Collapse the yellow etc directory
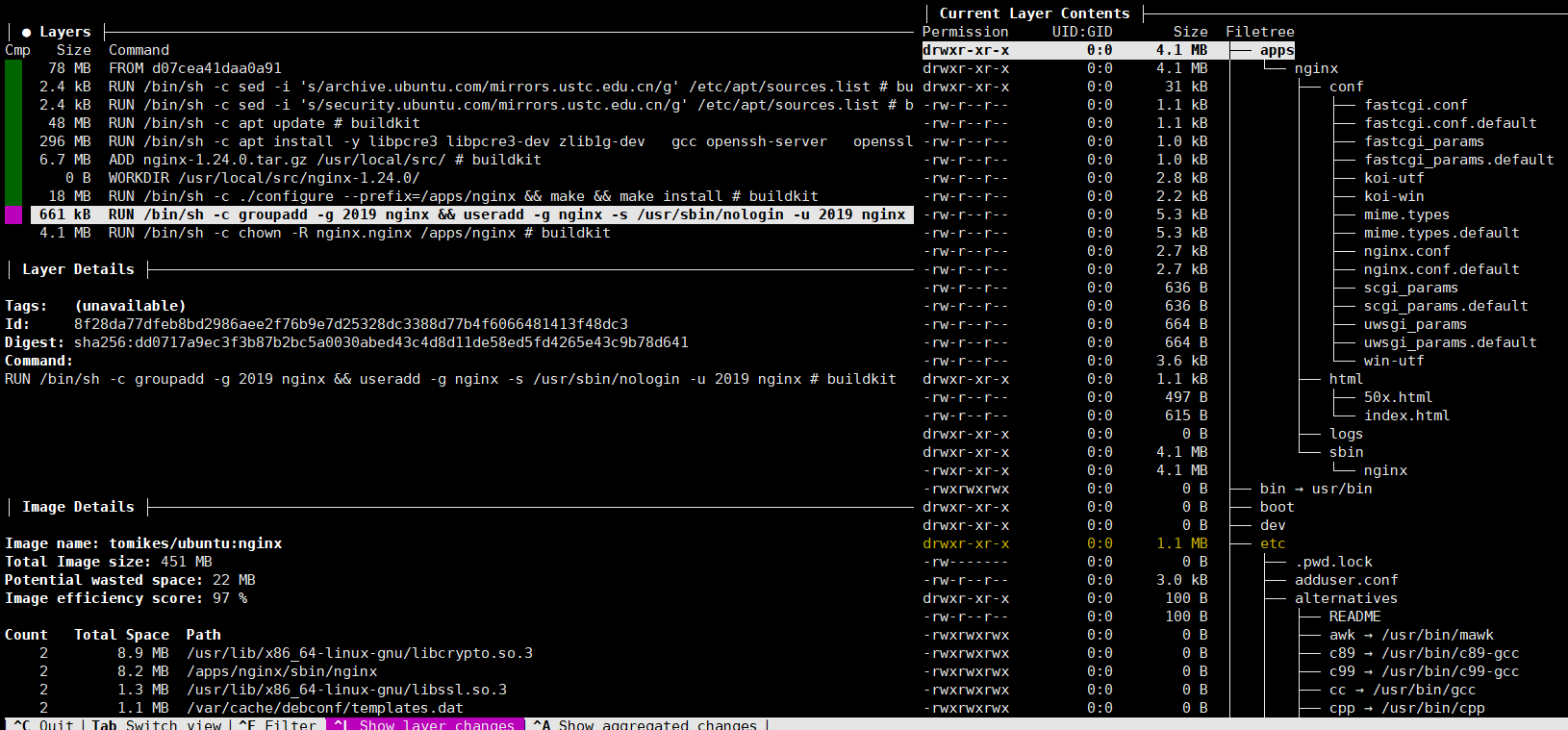The image size is (1568, 730). click(1272, 543)
